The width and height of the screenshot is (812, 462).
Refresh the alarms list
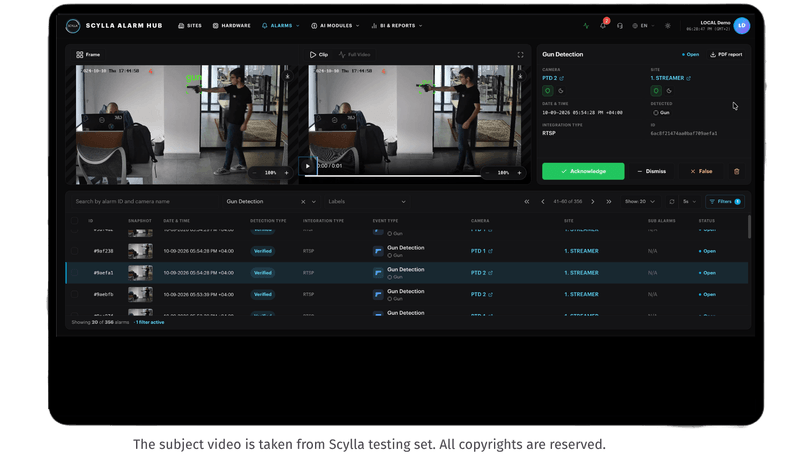(x=672, y=201)
